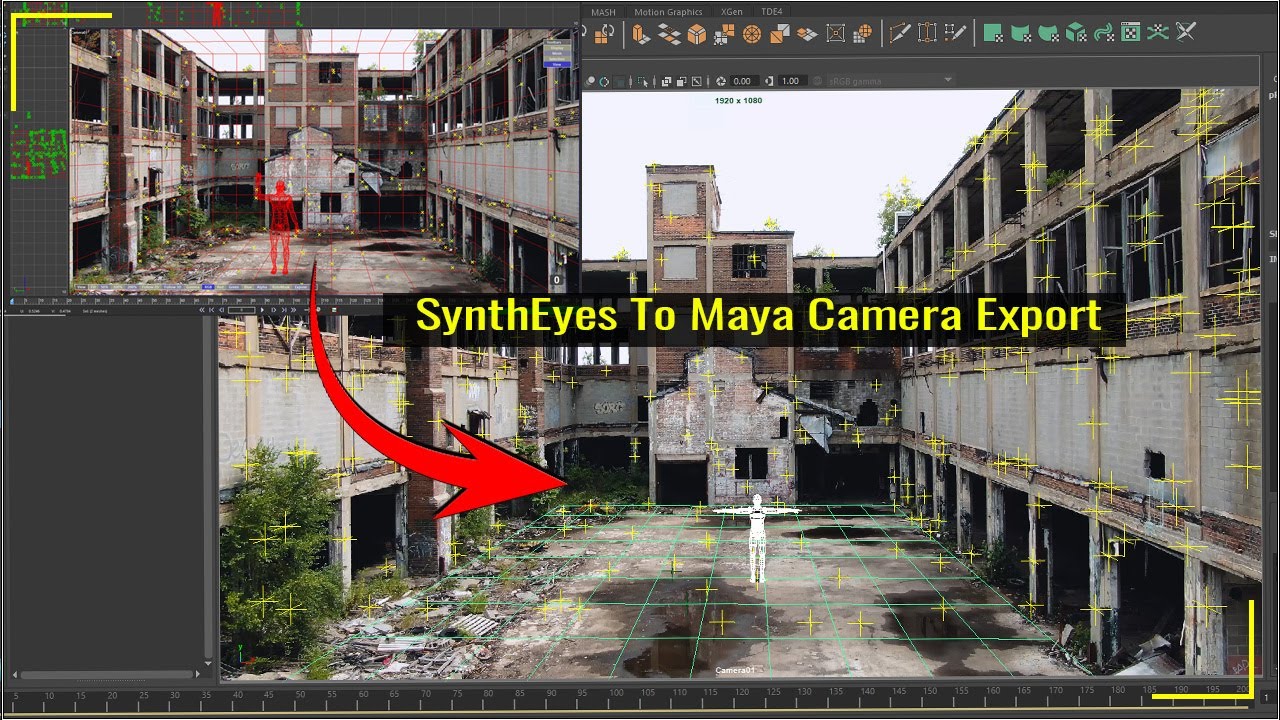Click the SynthEyes frame number field
The height and width of the screenshot is (720, 1280).
(241, 310)
